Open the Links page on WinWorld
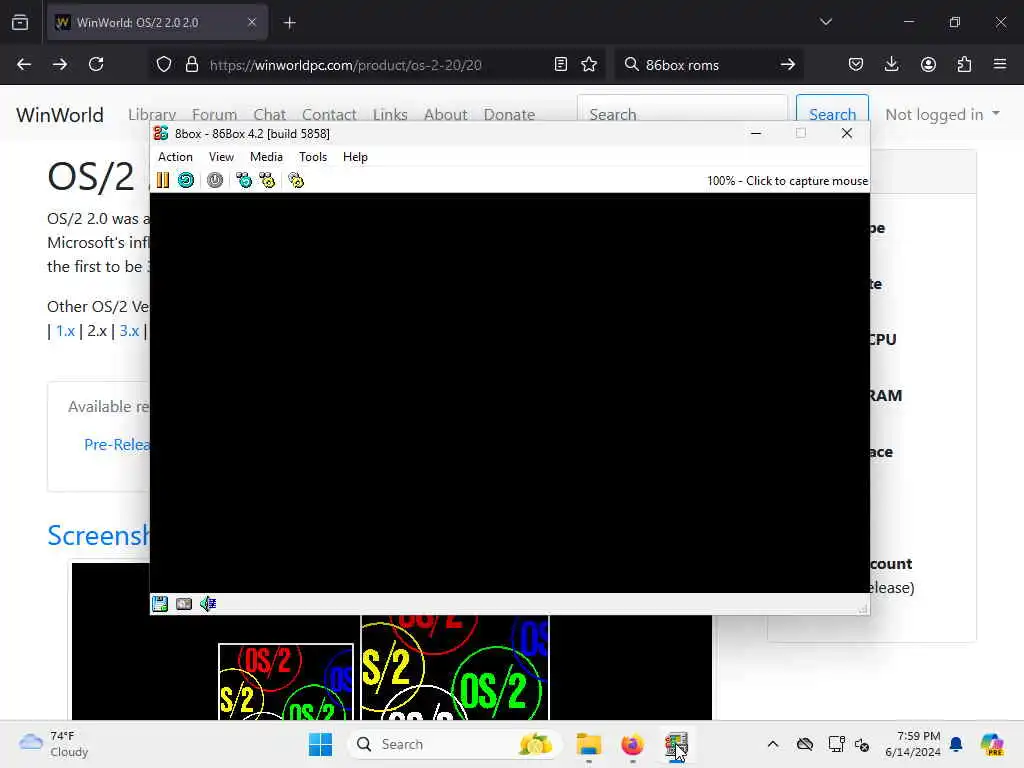 tap(390, 115)
